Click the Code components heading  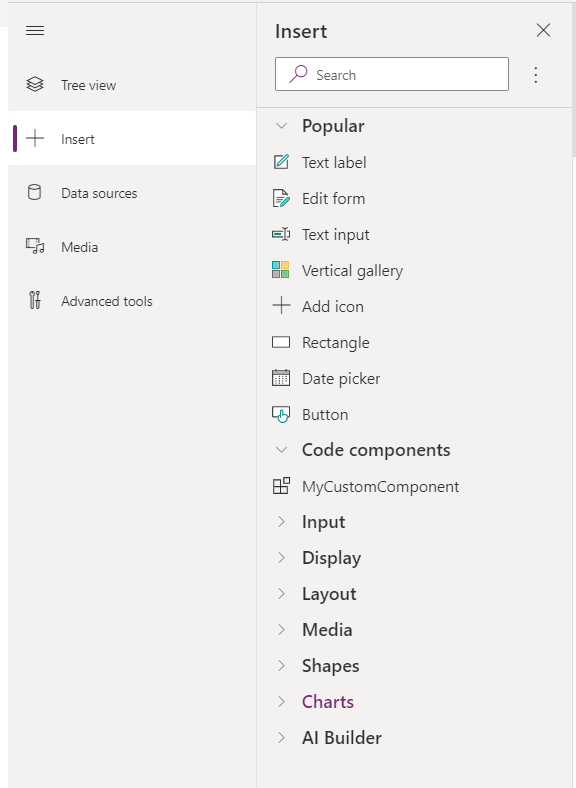click(x=376, y=450)
